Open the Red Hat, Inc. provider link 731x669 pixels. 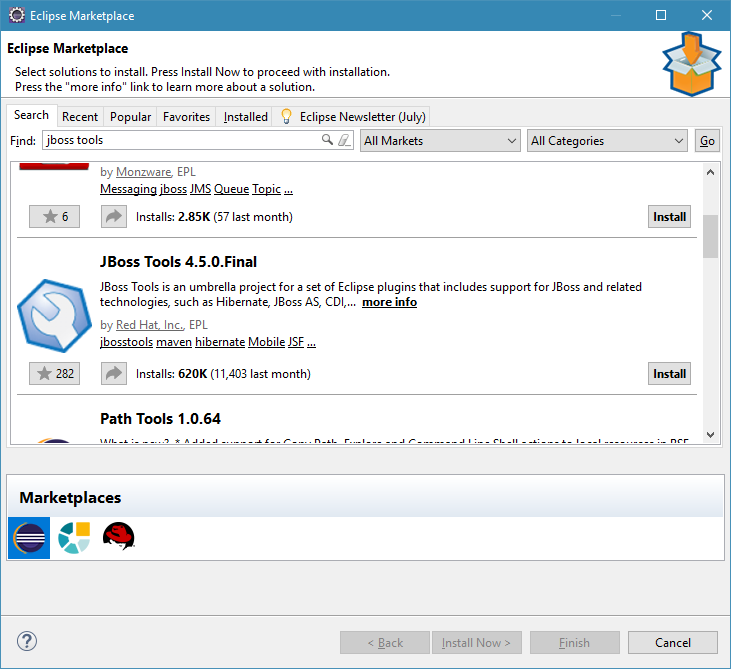tap(149, 324)
